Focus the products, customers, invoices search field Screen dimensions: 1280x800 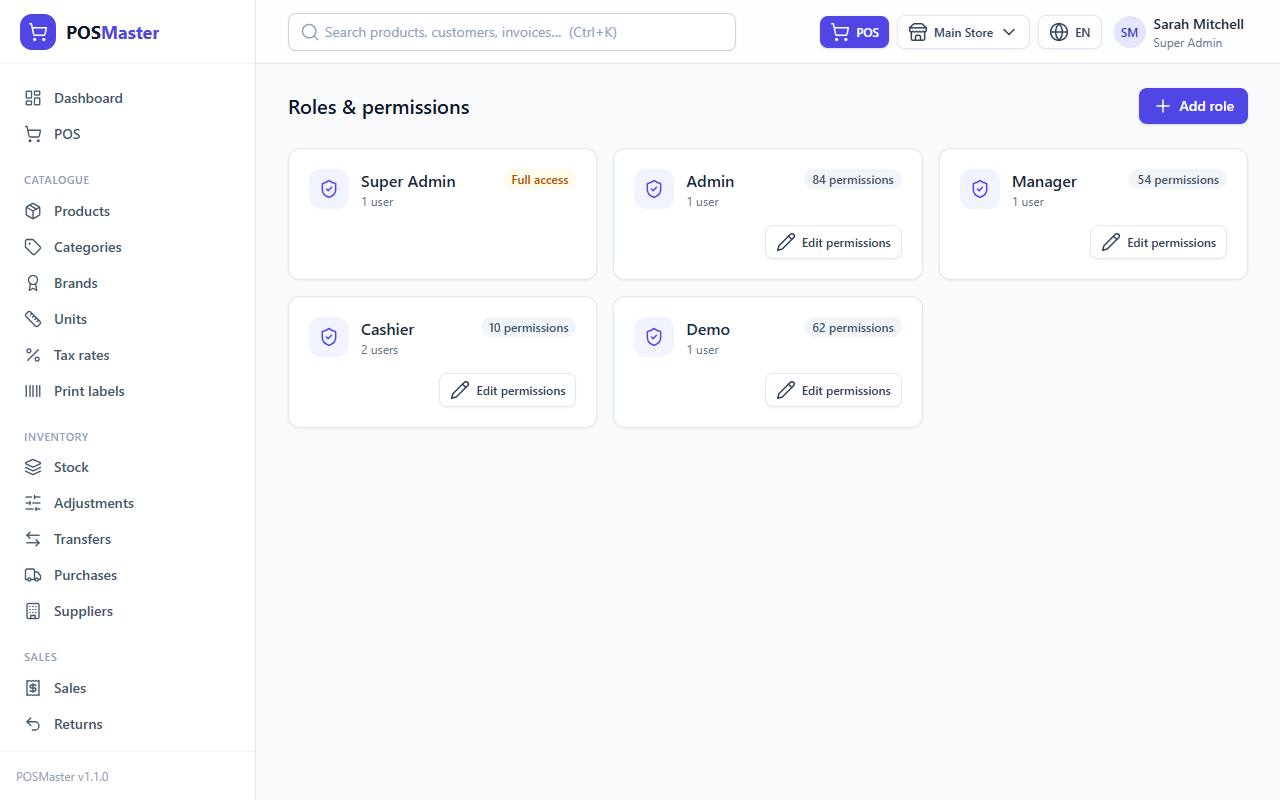tap(512, 32)
